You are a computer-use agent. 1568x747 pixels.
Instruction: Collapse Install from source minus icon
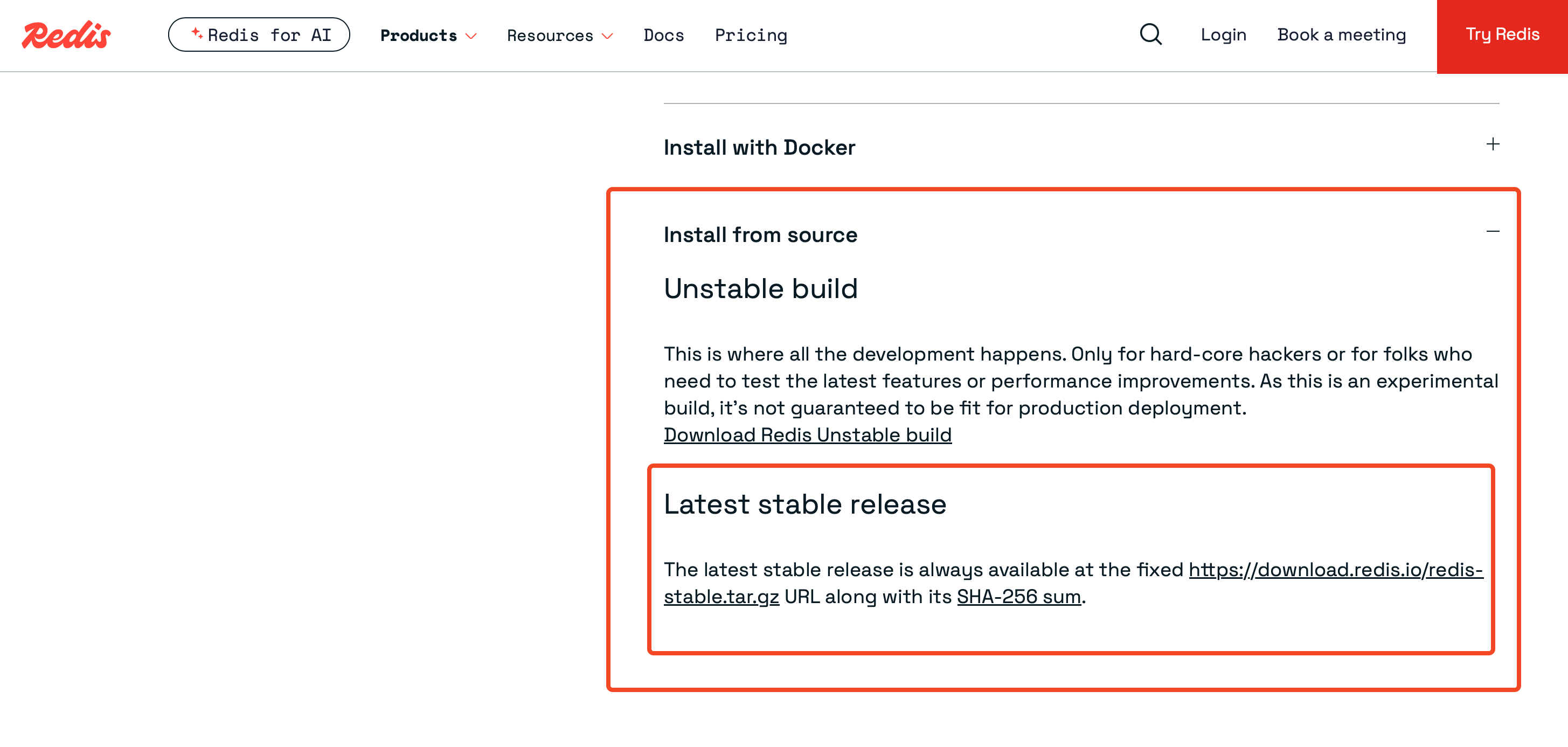pyautogui.click(x=1492, y=231)
